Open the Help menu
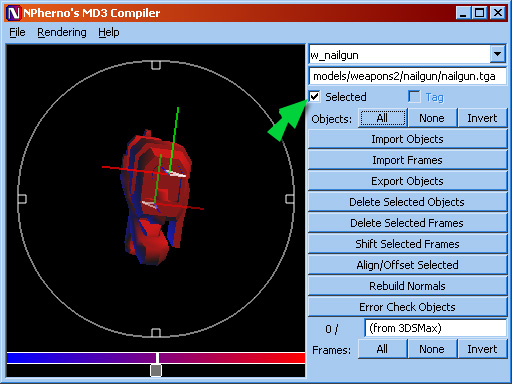The width and height of the screenshot is (512, 384). (x=109, y=32)
